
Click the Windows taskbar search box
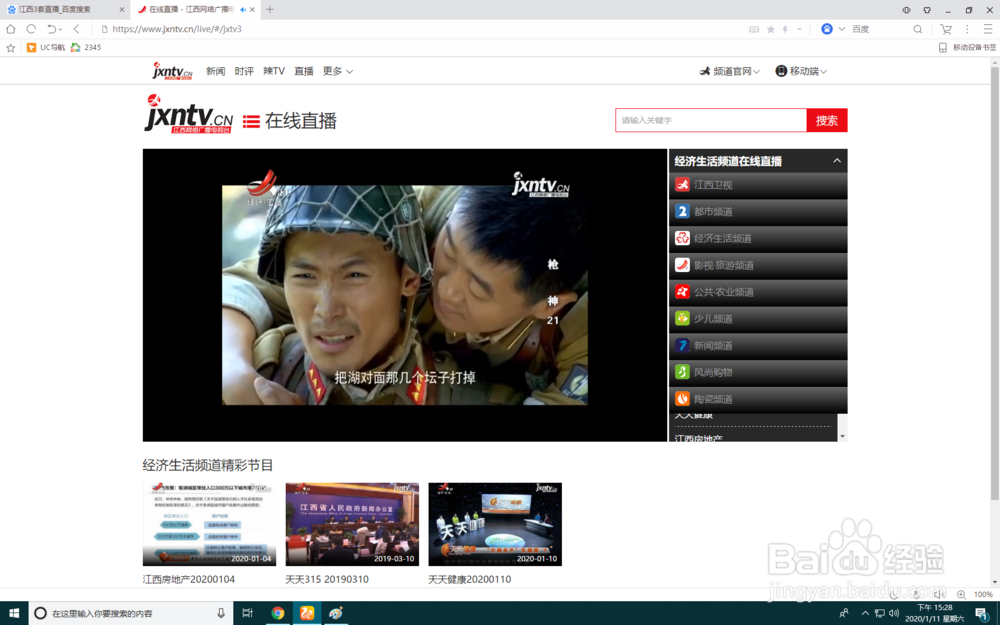tap(131, 613)
